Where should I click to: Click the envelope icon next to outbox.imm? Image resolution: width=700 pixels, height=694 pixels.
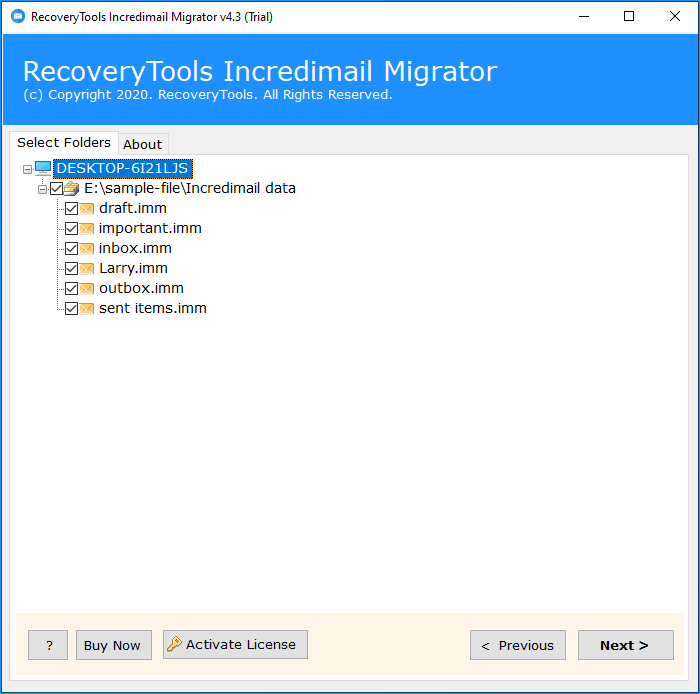87,289
